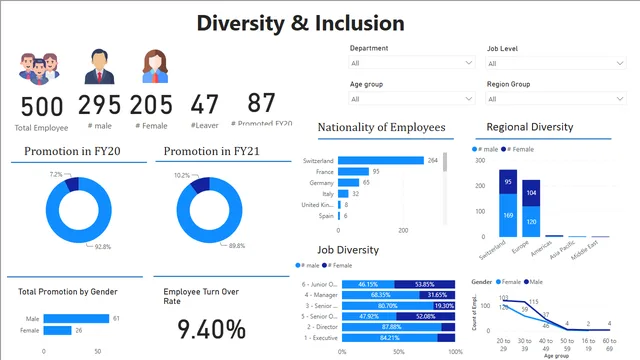
Task: Click the Nationality of Employees title
Action: [x=382, y=127]
